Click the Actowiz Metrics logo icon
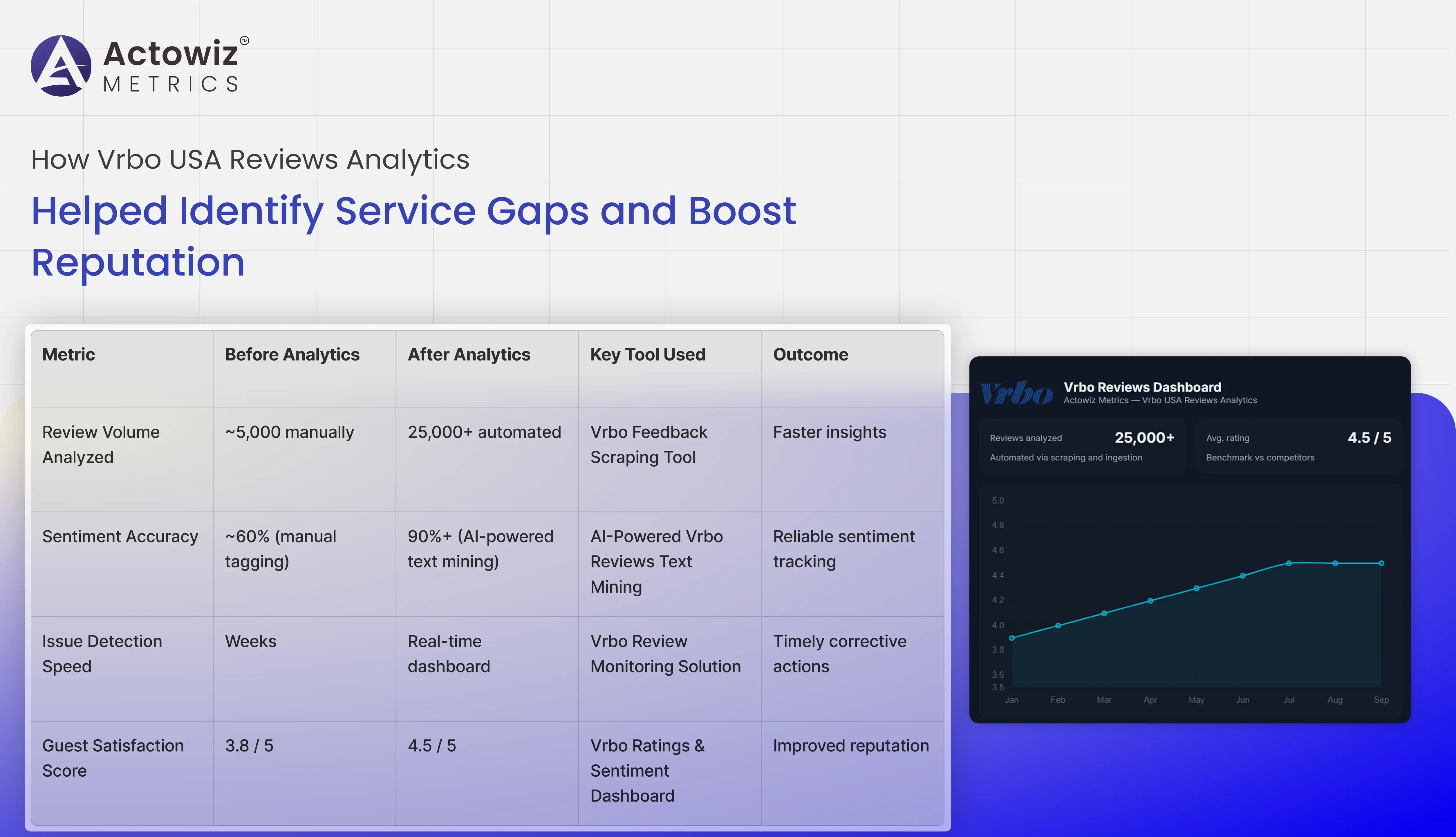Image resolution: width=1456 pixels, height=837 pixels. [x=61, y=66]
